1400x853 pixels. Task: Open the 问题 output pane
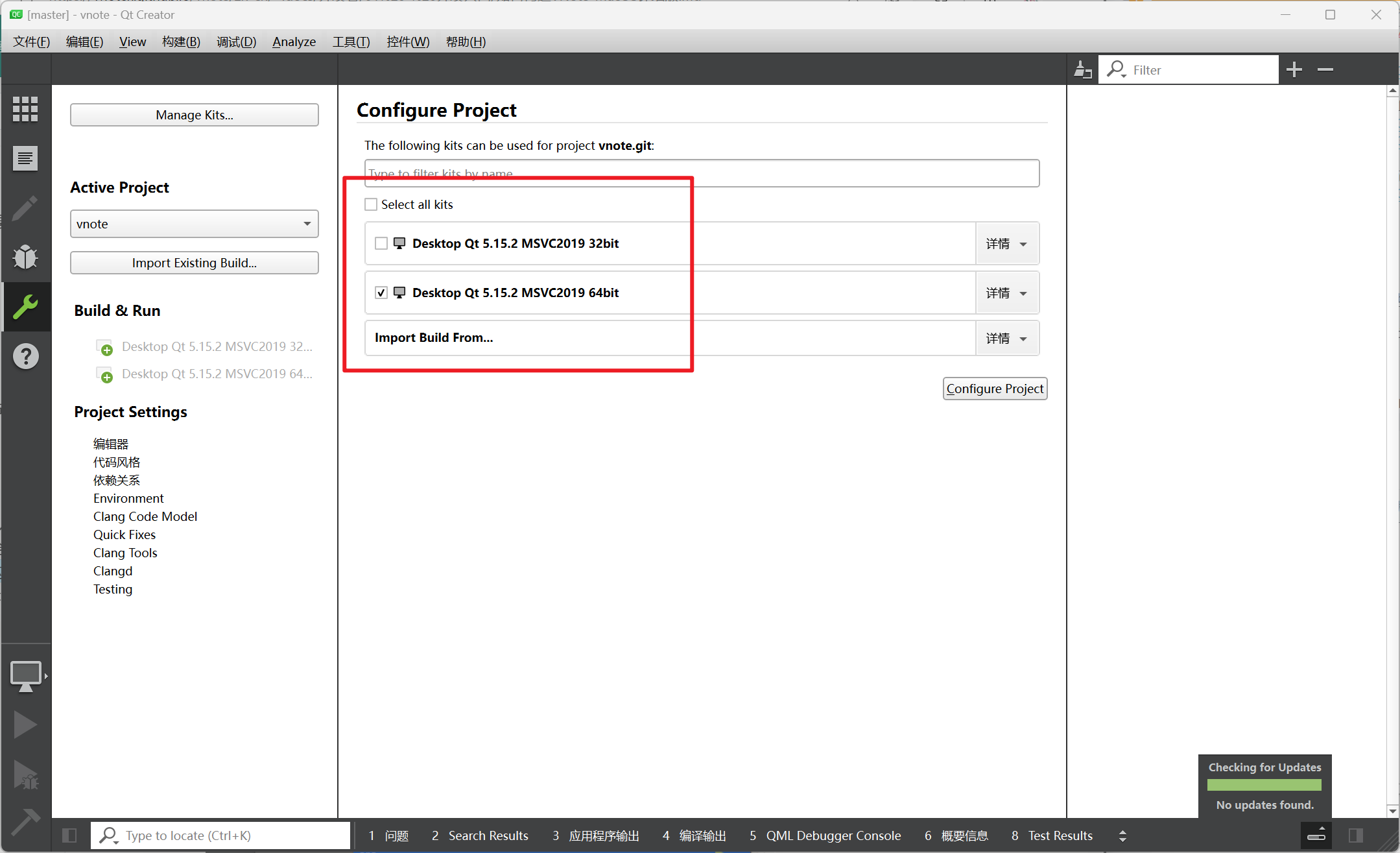[x=388, y=835]
